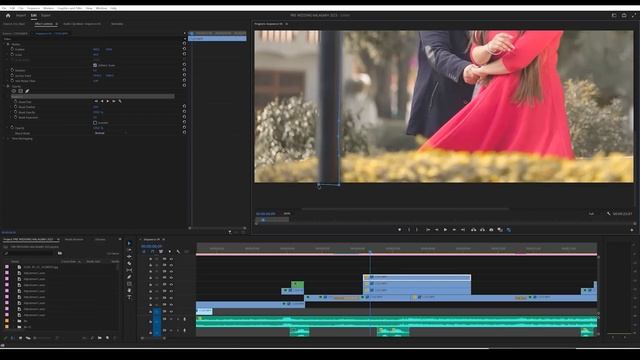This screenshot has width=640, height=360.
Task: Select the Selection tool in the tools panel
Action: tap(129, 243)
